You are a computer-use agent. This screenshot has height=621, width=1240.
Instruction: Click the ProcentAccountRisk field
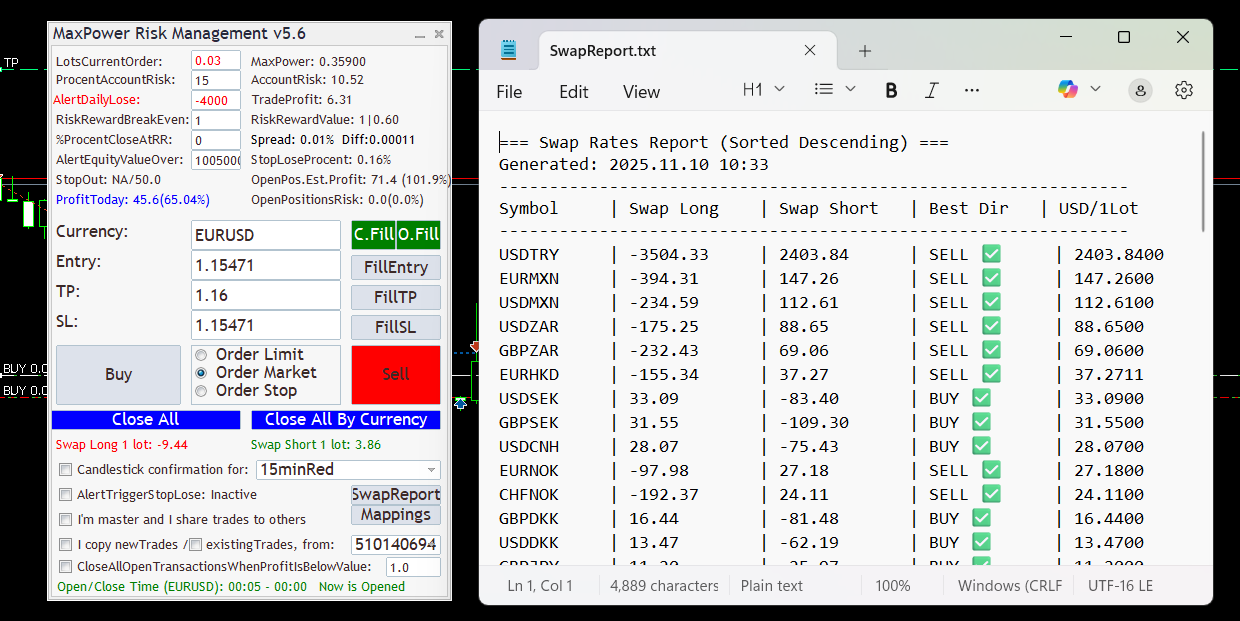(x=216, y=81)
